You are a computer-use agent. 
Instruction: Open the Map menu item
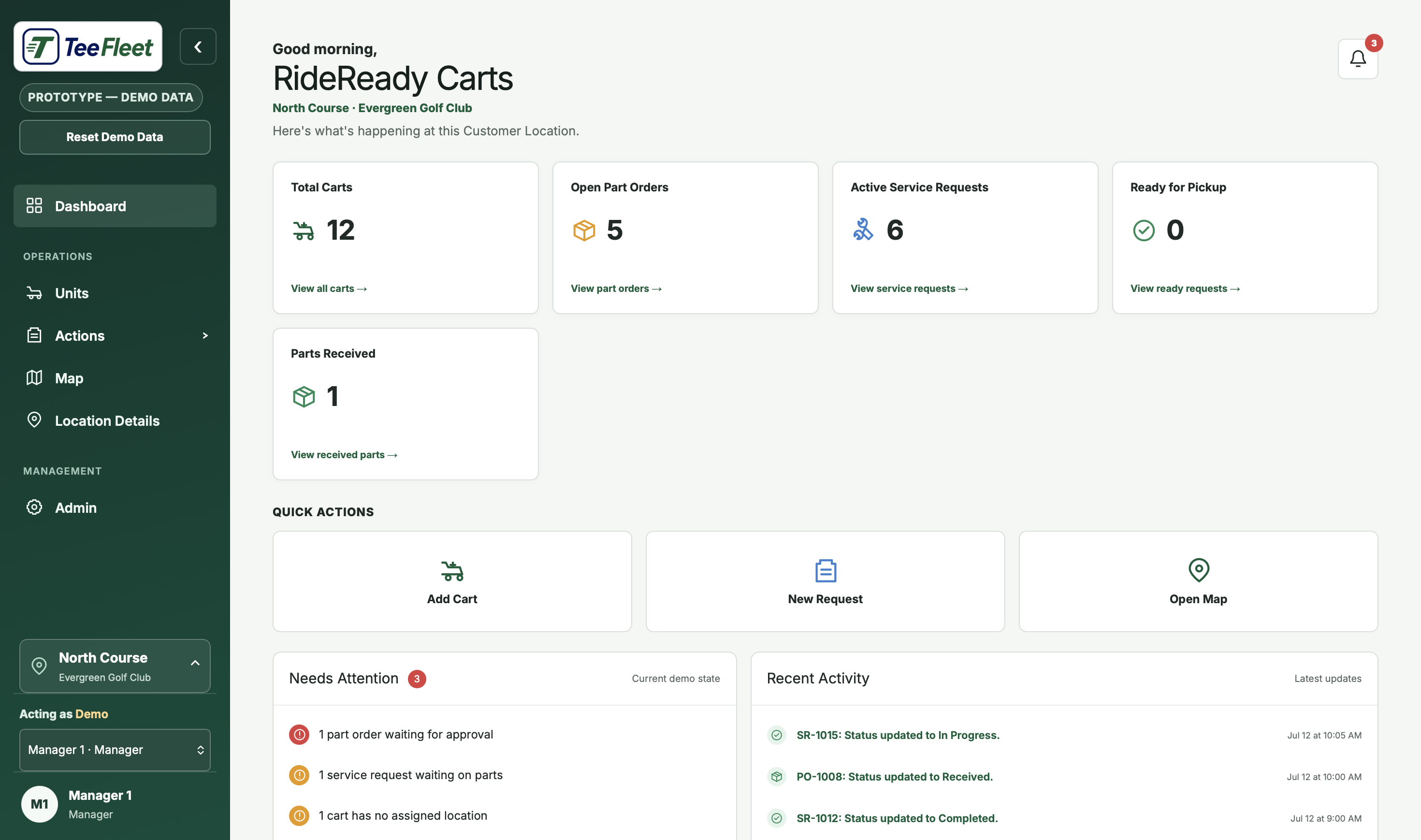coord(115,378)
